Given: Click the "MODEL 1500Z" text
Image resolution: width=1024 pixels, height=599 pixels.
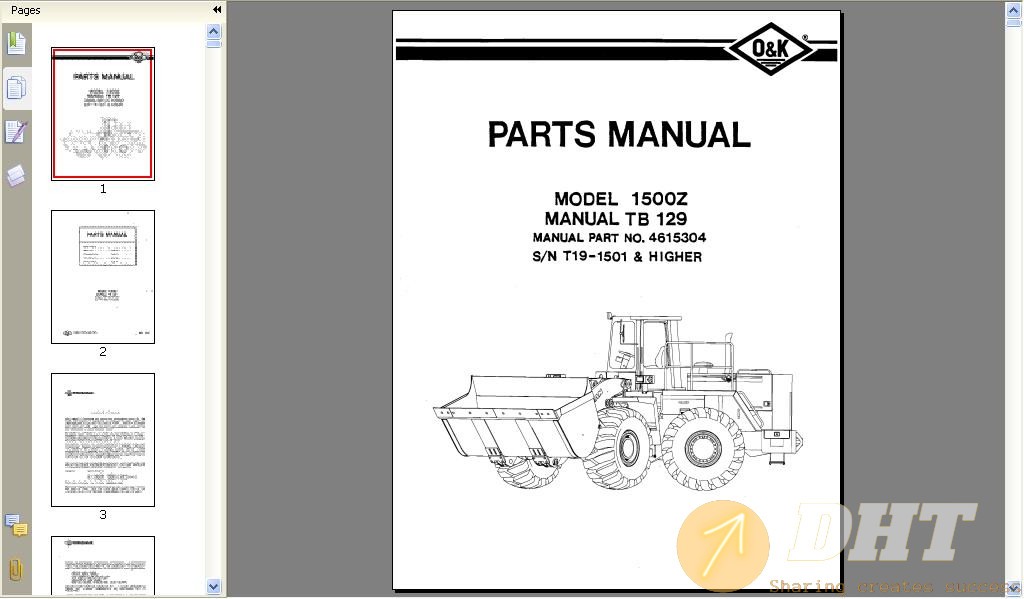Looking at the screenshot, I should (620, 199).
